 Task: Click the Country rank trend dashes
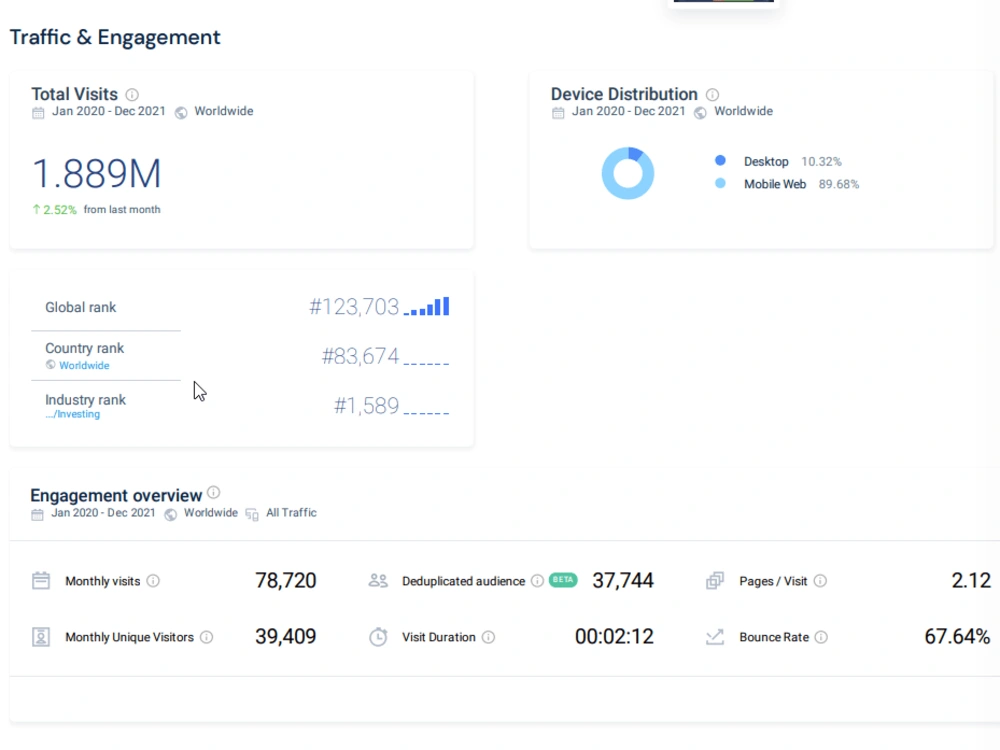click(x=427, y=364)
